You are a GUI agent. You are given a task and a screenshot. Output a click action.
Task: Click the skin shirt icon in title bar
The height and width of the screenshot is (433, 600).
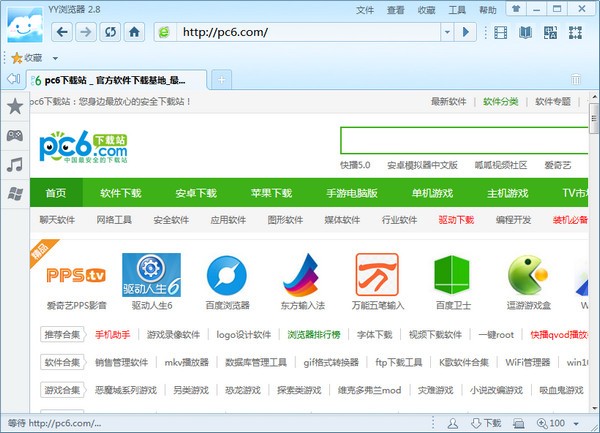click(x=516, y=8)
